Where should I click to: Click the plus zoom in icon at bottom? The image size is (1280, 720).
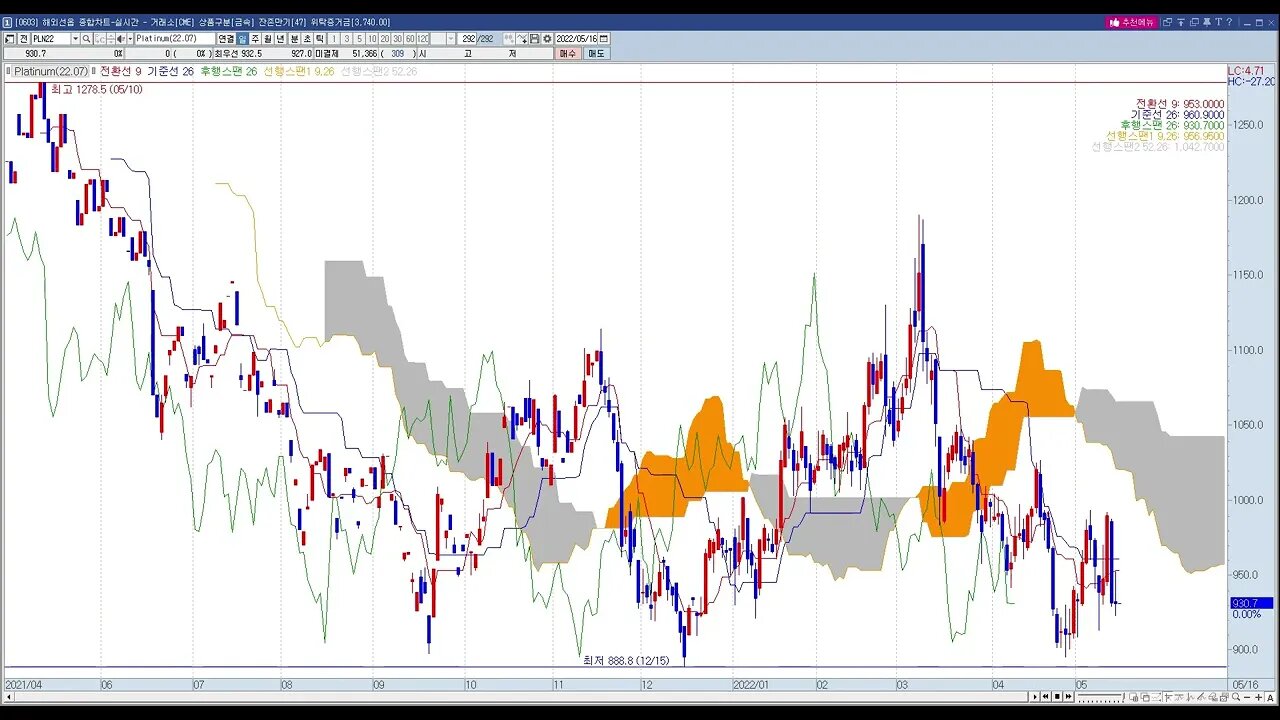coord(1258,697)
